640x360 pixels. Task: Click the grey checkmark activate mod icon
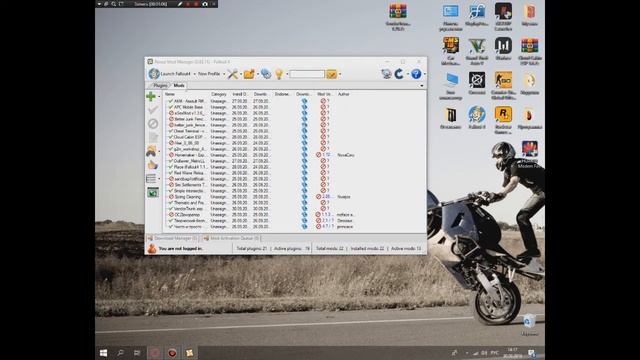(x=153, y=110)
